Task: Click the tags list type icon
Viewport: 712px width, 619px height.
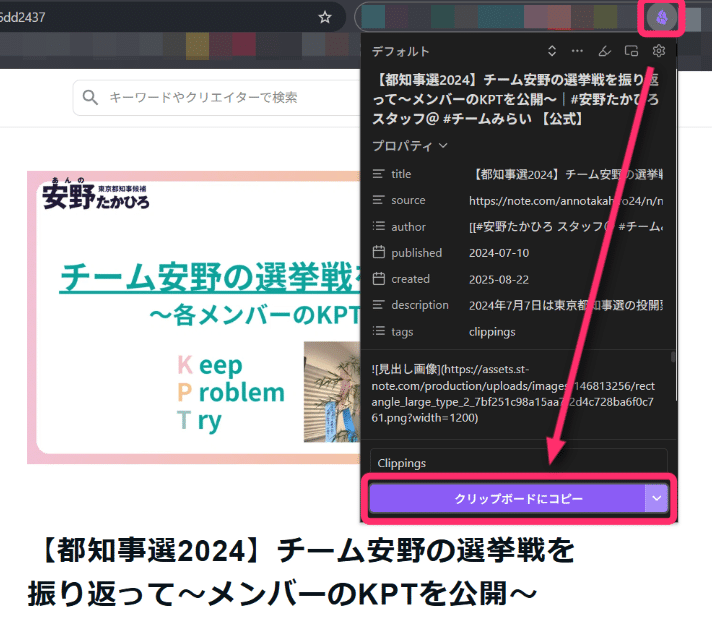Action: click(x=379, y=331)
